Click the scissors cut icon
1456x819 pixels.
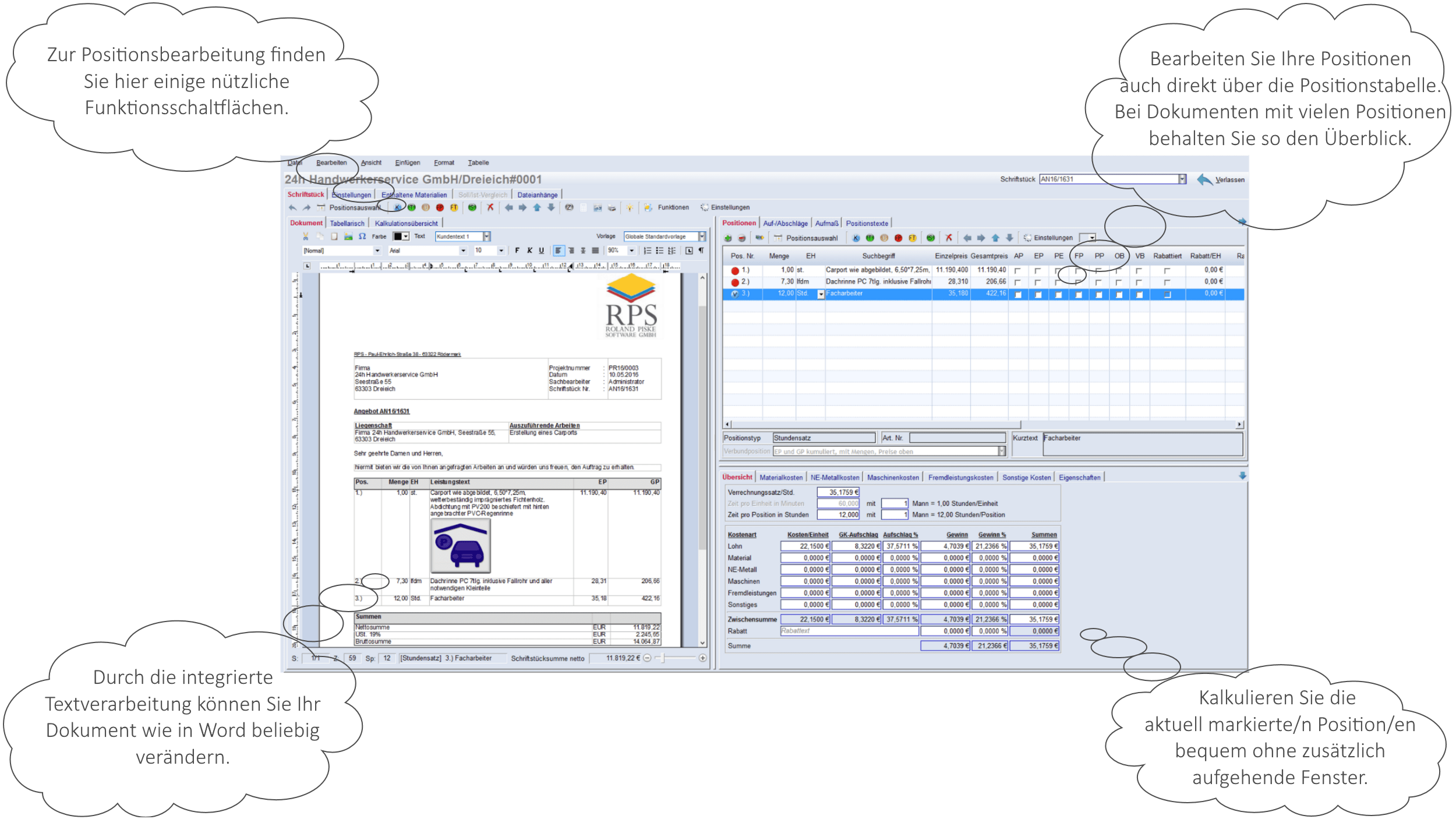[x=305, y=236]
